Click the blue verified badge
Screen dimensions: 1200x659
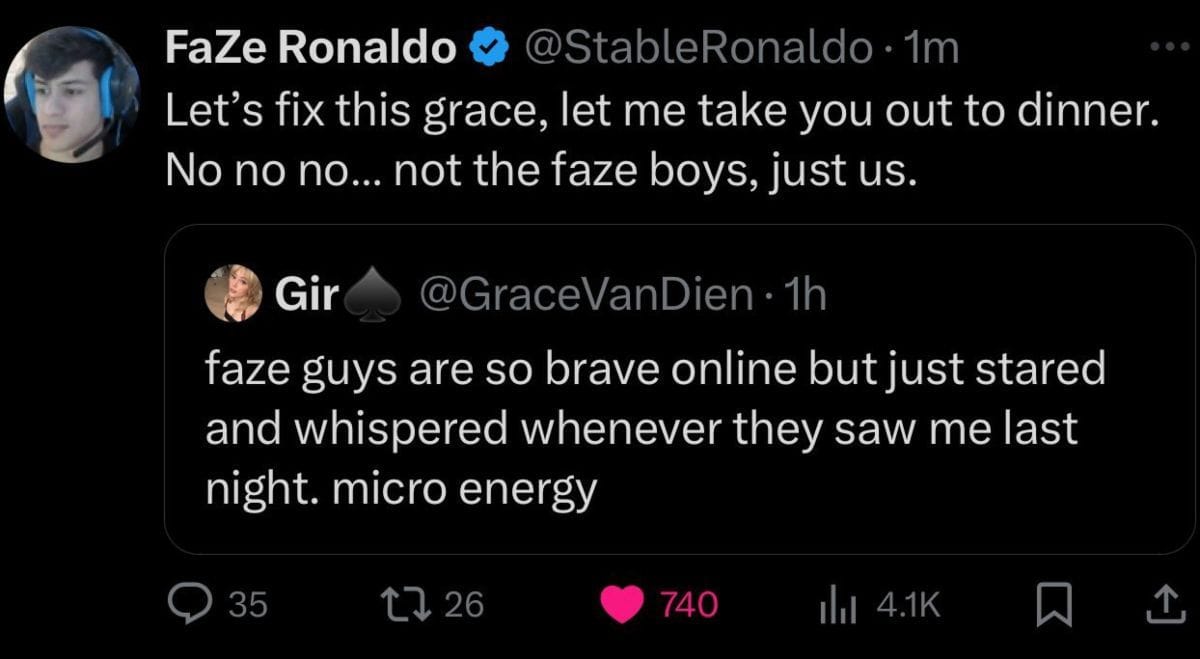[x=486, y=48]
